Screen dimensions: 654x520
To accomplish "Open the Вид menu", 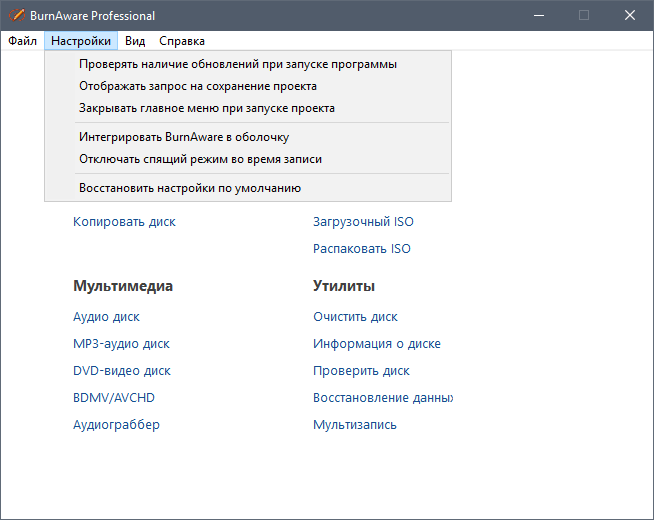I will click(x=135, y=41).
